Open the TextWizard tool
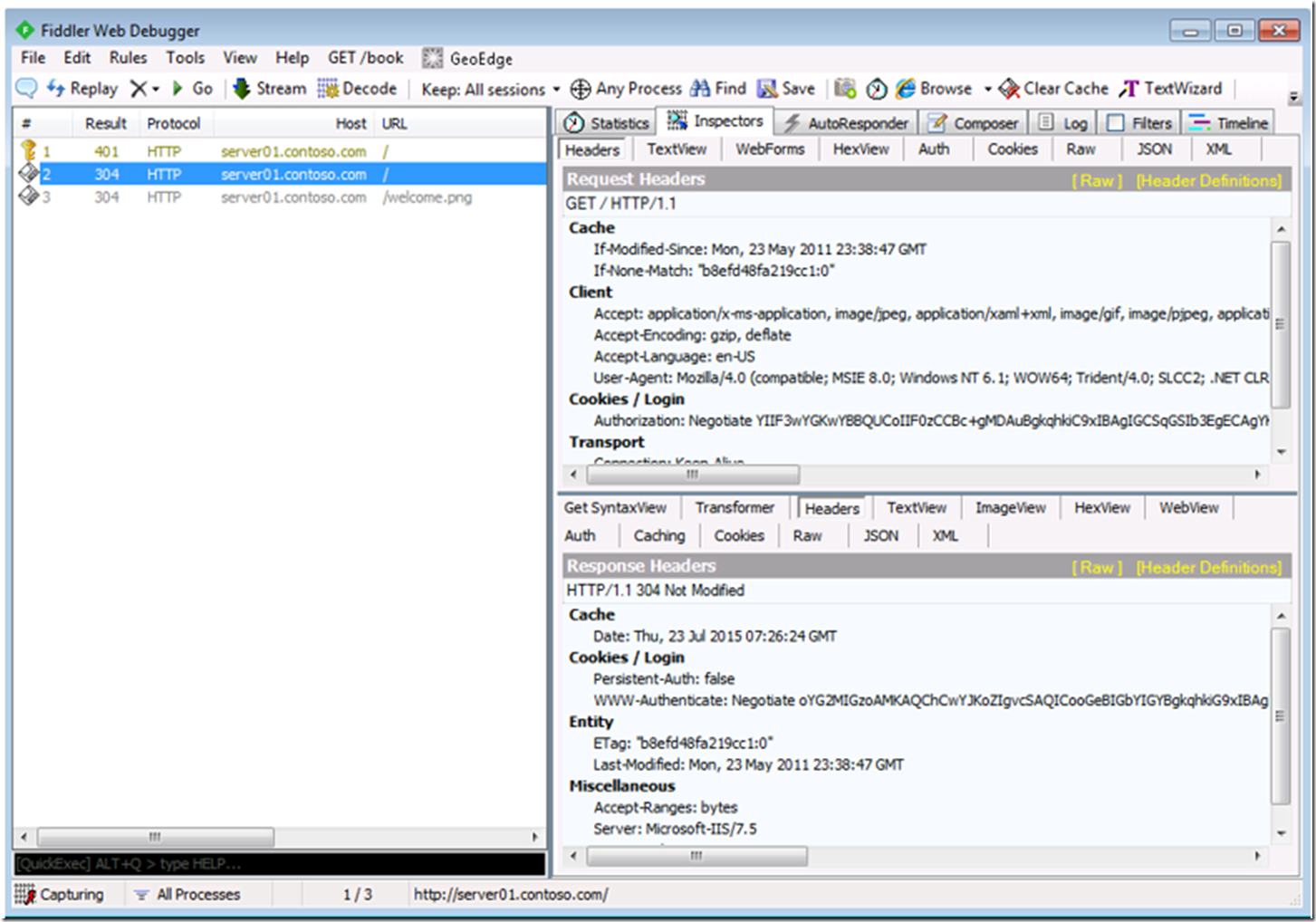Screen dimensions: 1316x922 1170,89
